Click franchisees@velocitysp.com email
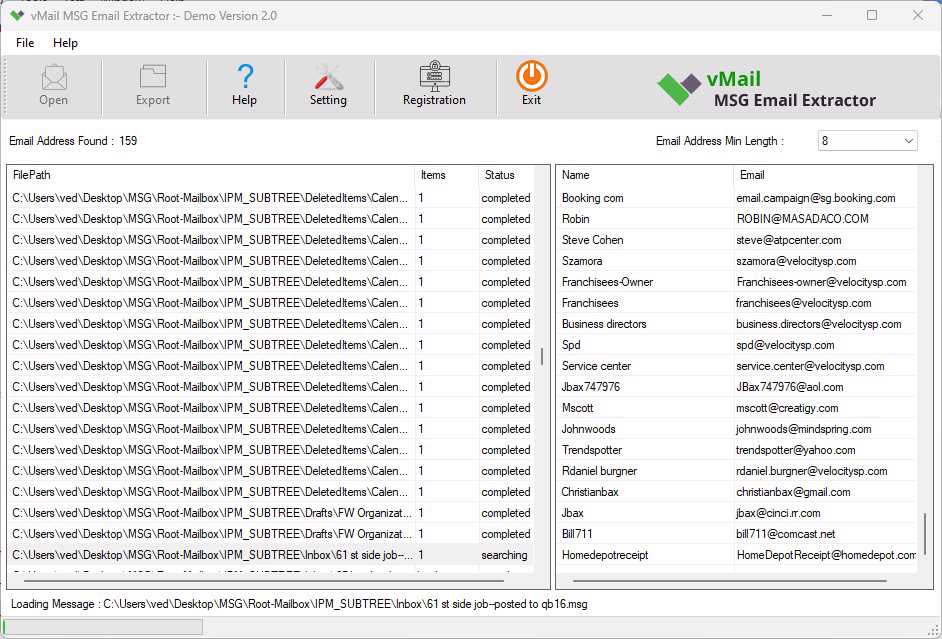This screenshot has width=942, height=639. [803, 303]
